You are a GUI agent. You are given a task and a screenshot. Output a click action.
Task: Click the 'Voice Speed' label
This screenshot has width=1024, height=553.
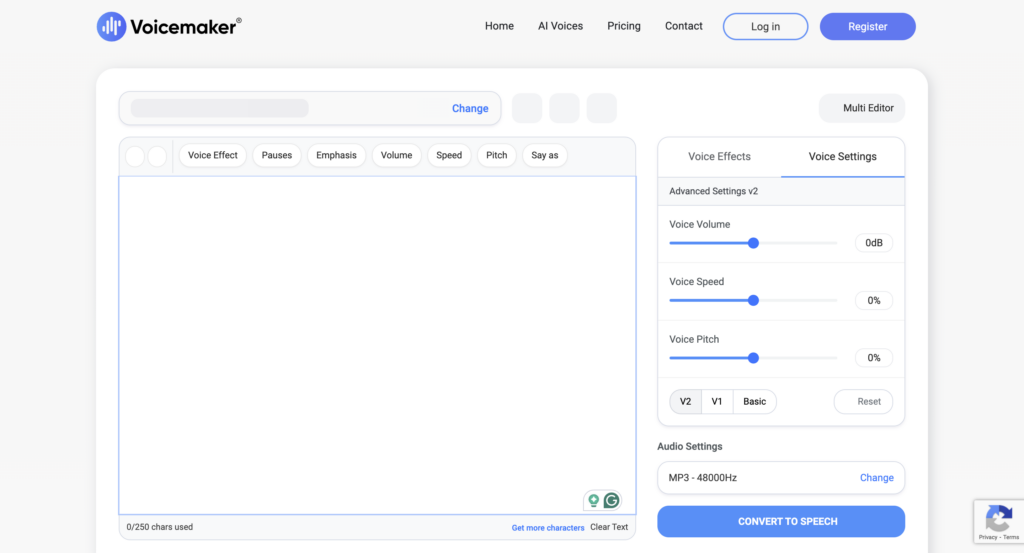[696, 282]
